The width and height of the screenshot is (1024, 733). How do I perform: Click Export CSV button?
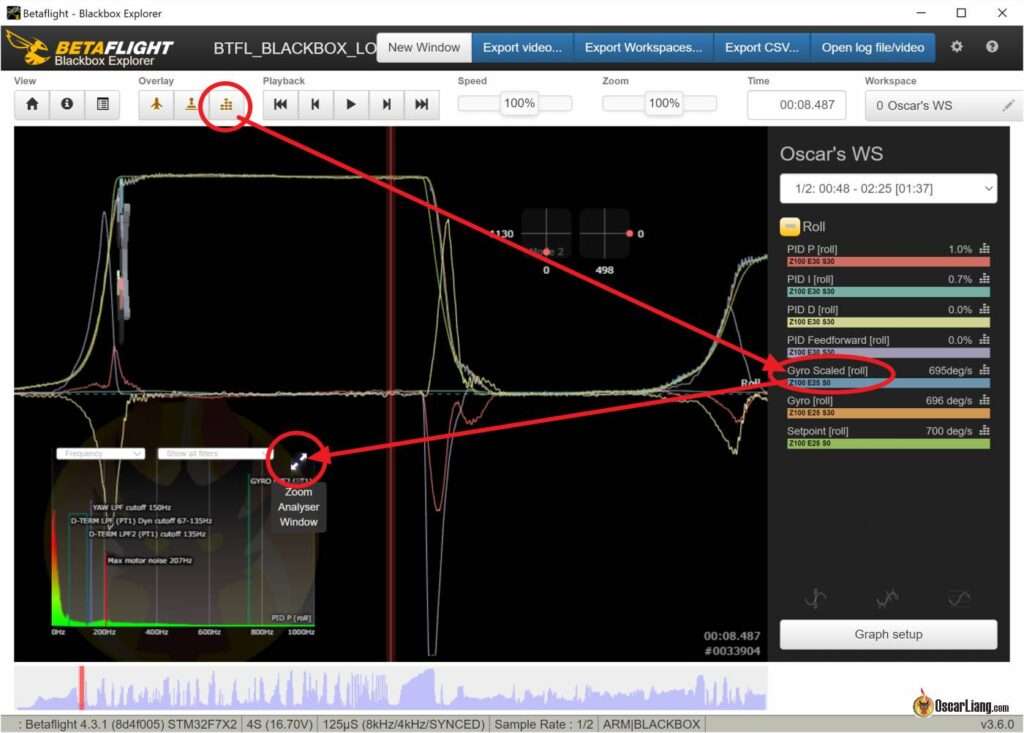pyautogui.click(x=761, y=48)
